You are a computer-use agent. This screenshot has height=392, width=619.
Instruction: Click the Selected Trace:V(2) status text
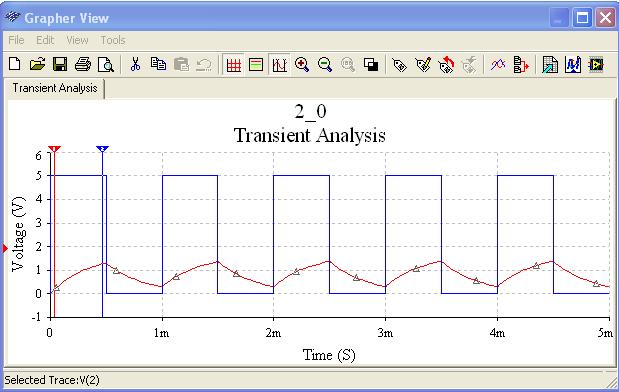[x=52, y=380]
